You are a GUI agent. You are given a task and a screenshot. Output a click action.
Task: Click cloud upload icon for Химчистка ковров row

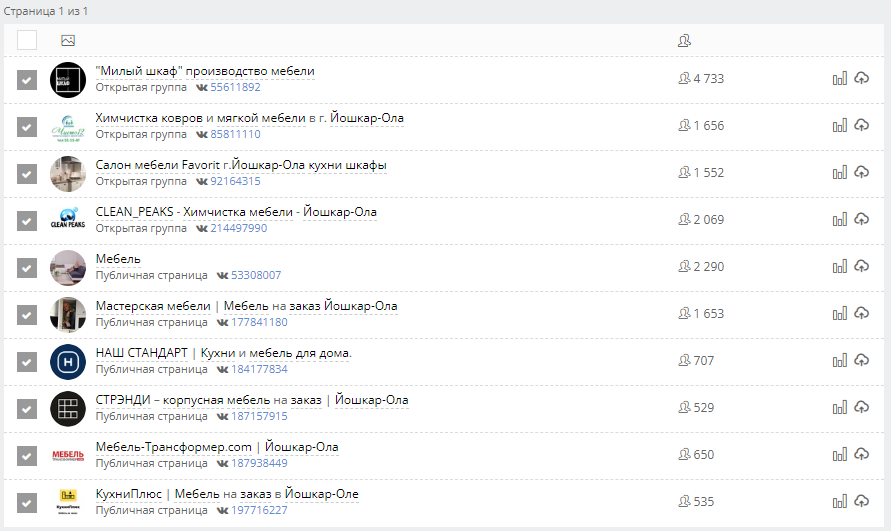pos(861,126)
